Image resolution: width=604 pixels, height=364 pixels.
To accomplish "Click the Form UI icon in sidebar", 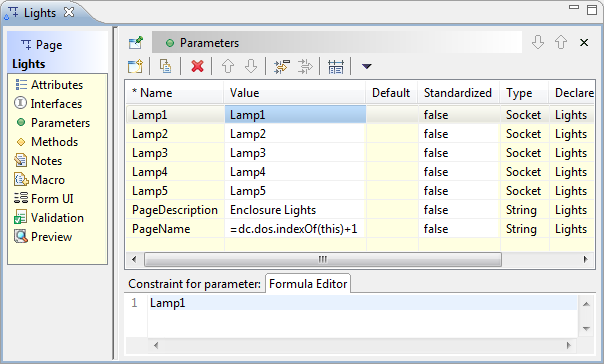I will click(21, 198).
